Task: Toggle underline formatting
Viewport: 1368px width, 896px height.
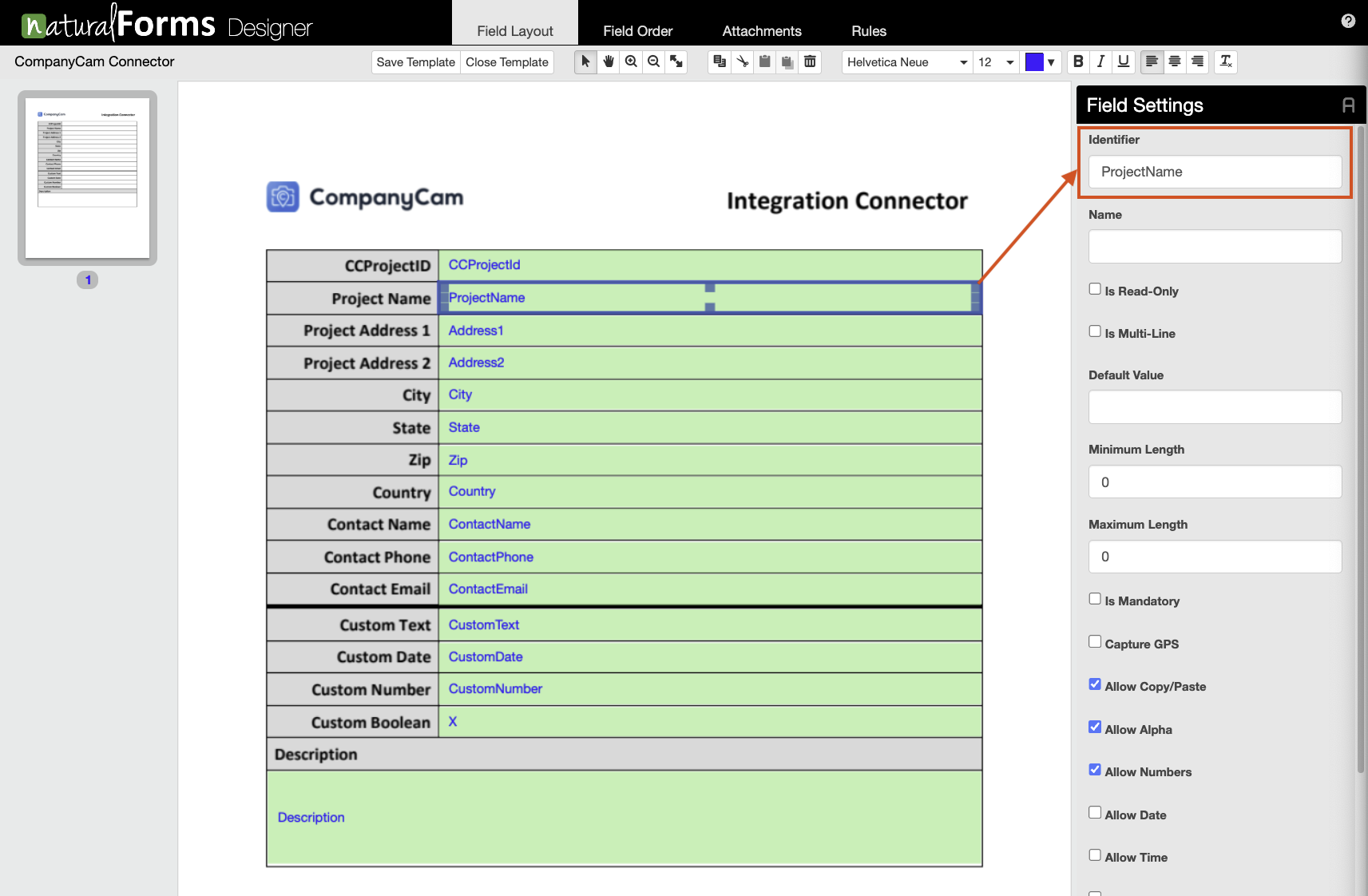Action: click(1123, 61)
